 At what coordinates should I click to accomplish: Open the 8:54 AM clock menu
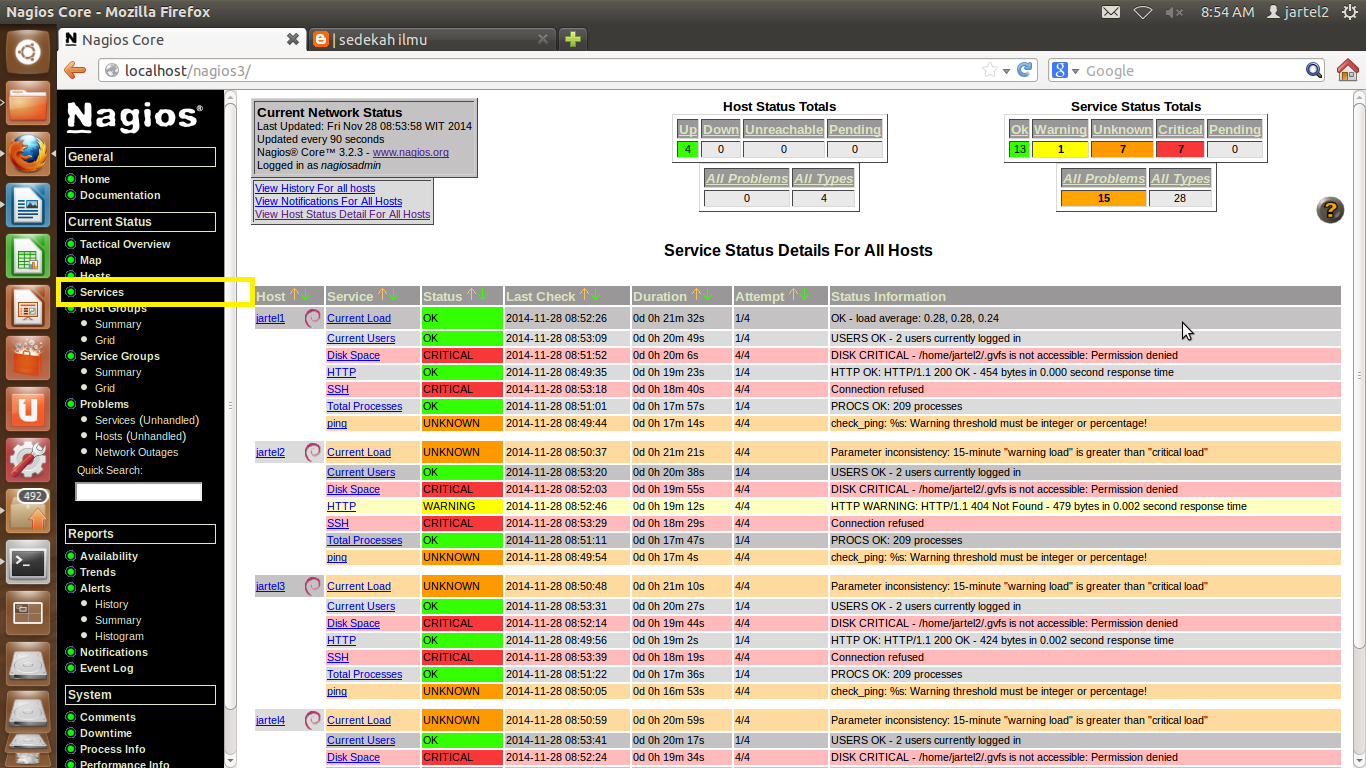click(x=1227, y=12)
